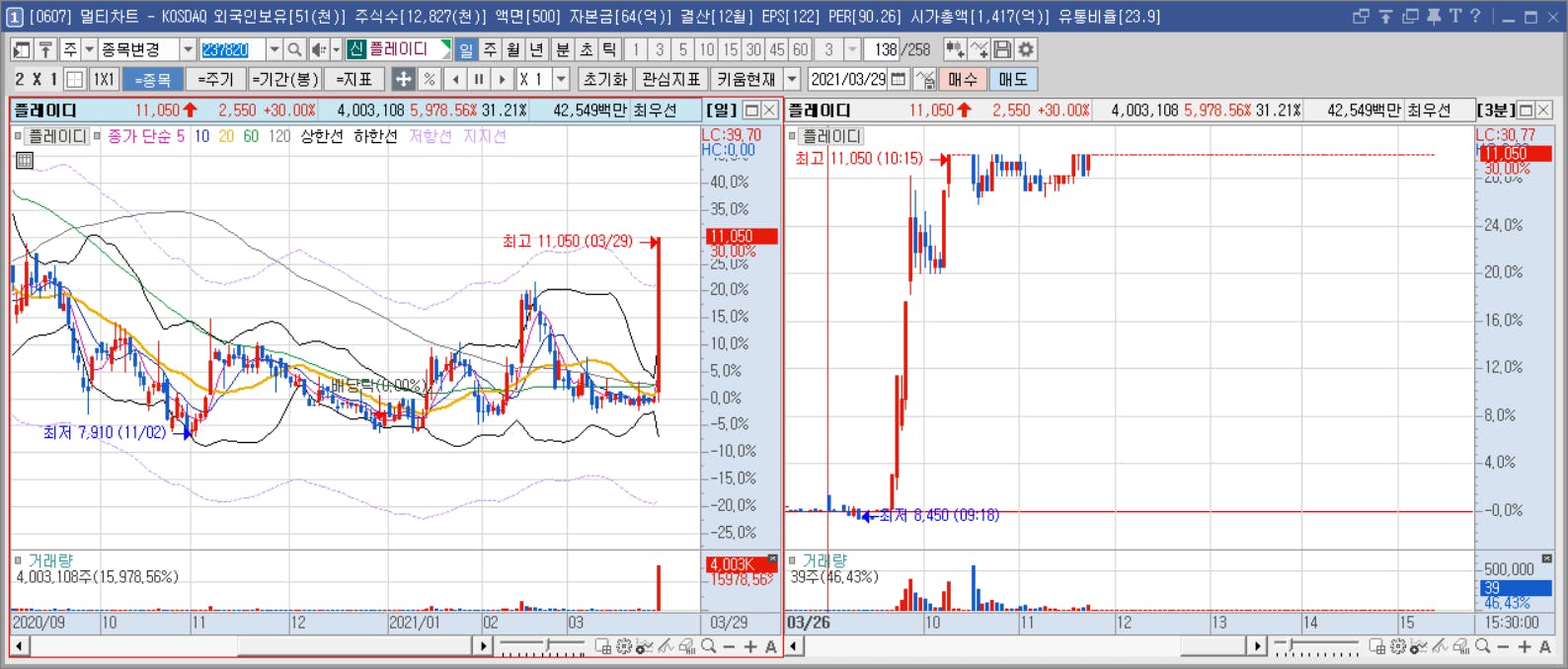Open the calendar date picker icon
Viewport: 1568px width, 669px height.
[x=899, y=79]
